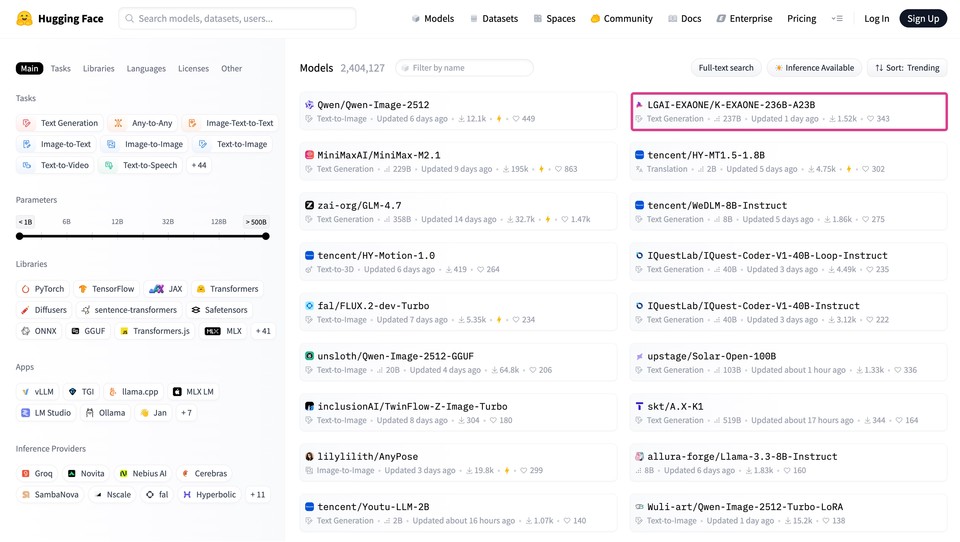
Task: Filter by Text-to-Video task
Action: 56,165
